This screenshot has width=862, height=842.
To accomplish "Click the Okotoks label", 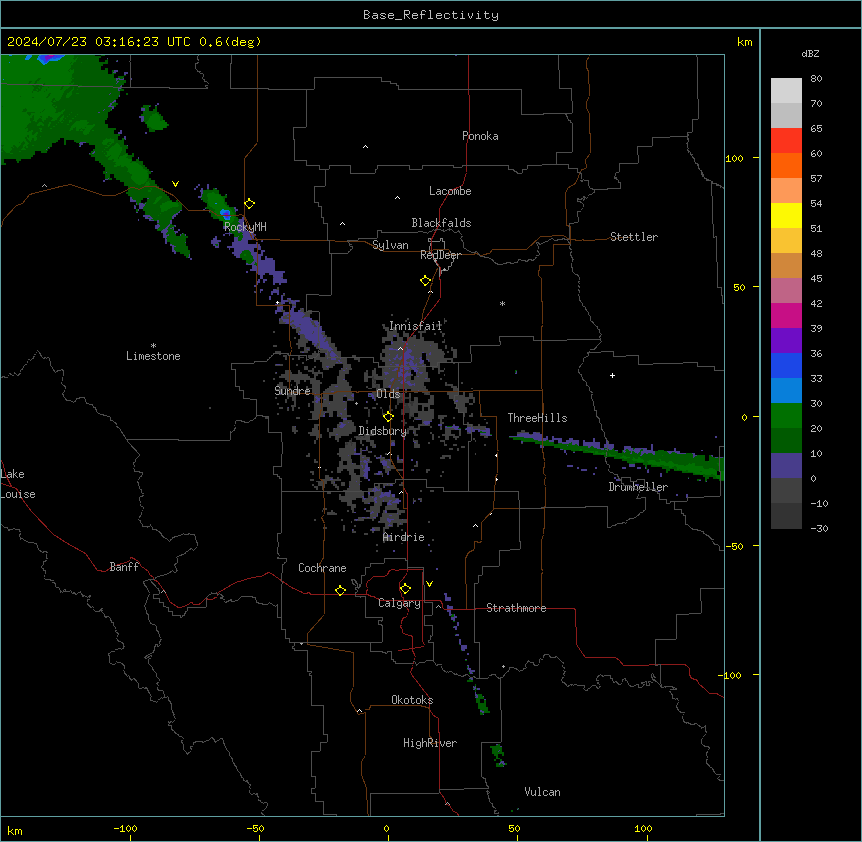I will point(412,700).
